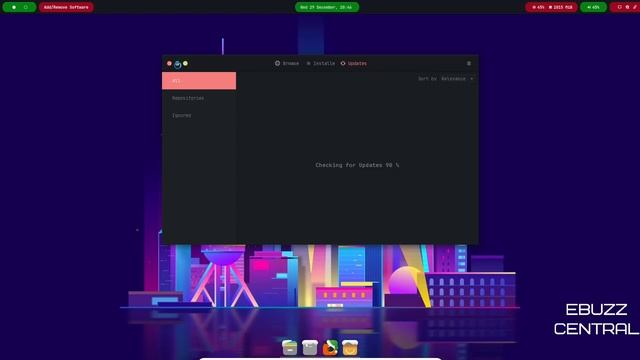Click the Add/Remove Software panel title
Viewport: 640px width, 360px height.
[66, 7]
